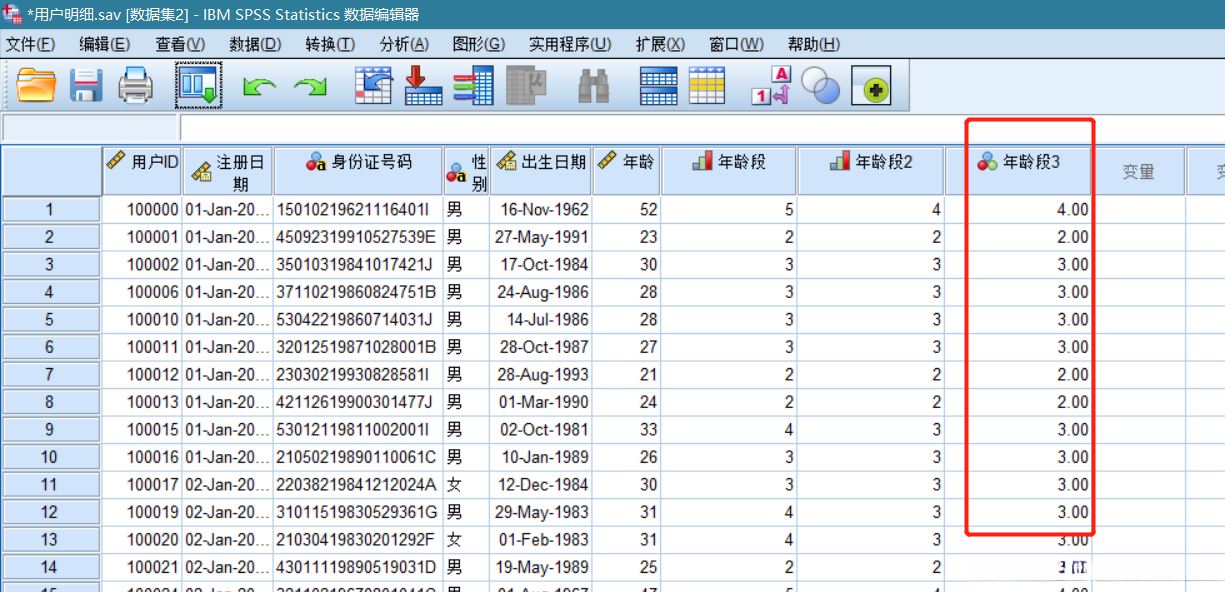Click the cell value editor bar
Viewport: 1225px width, 592px height.
[702, 127]
